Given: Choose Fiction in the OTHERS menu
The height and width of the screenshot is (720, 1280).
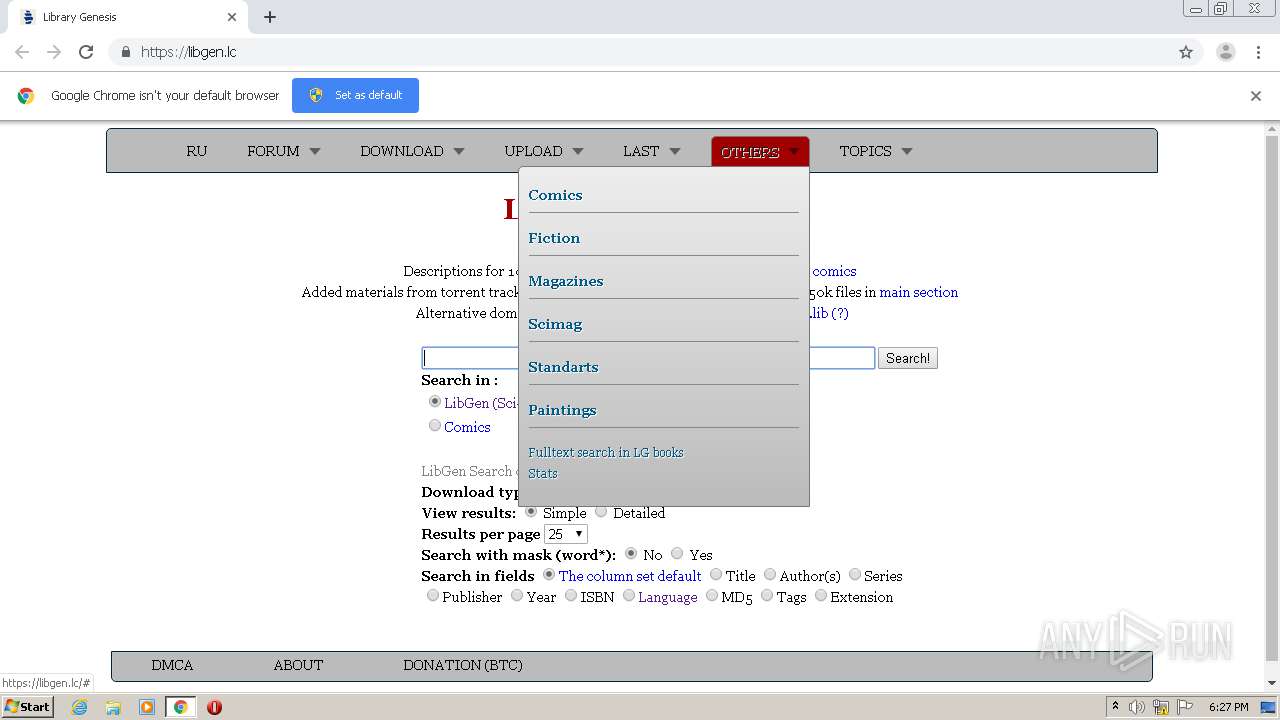Looking at the screenshot, I should (x=554, y=238).
